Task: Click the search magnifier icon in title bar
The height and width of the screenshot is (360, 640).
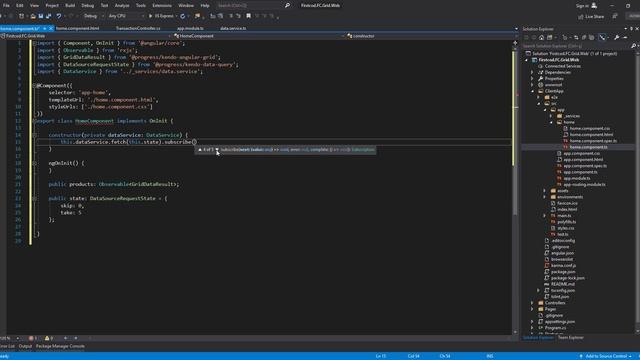Action: tap(287, 5)
